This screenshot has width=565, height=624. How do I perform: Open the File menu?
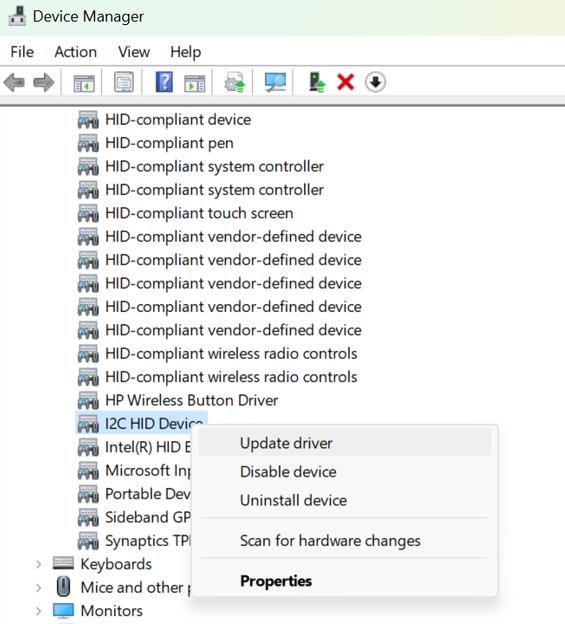pyautogui.click(x=22, y=52)
